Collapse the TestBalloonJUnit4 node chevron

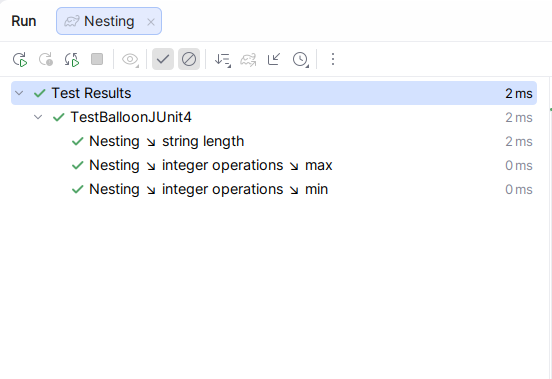coord(38,117)
